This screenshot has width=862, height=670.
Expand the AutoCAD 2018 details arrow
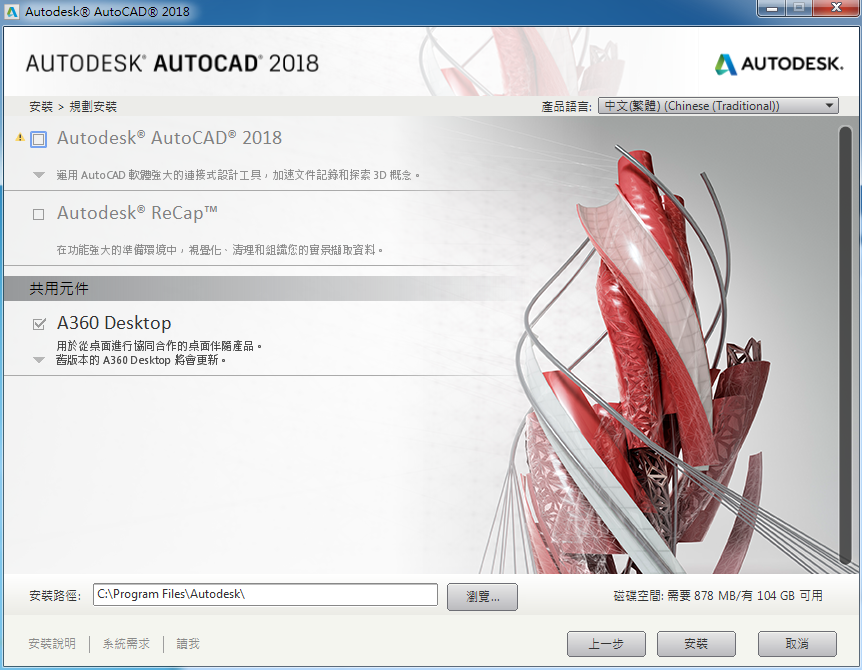click(38, 175)
